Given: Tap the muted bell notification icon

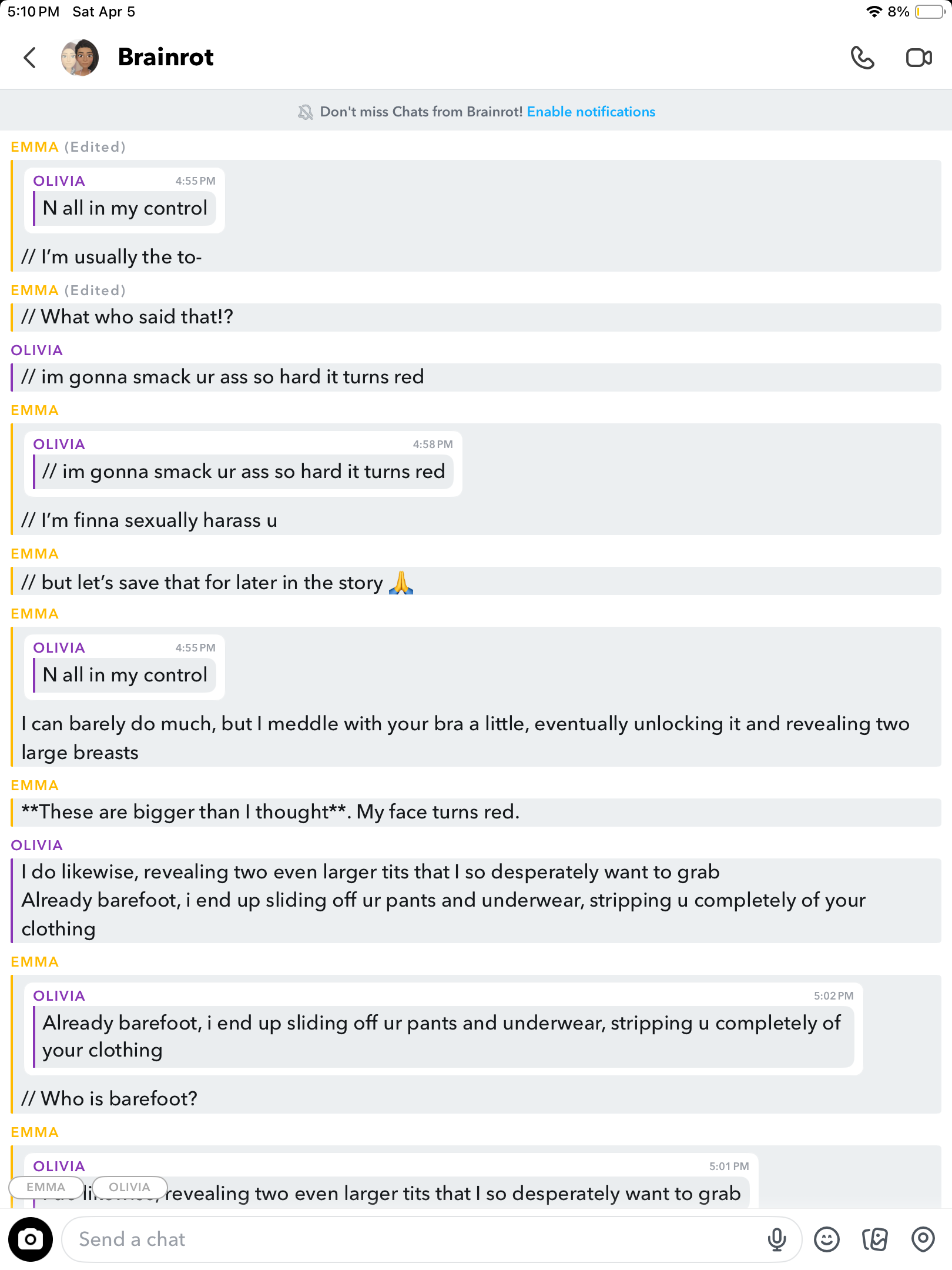Looking at the screenshot, I should 306,112.
